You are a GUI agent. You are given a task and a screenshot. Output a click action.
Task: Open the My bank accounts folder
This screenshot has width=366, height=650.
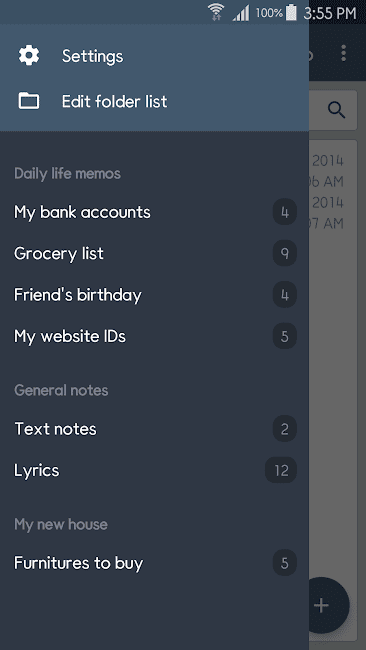(155, 212)
